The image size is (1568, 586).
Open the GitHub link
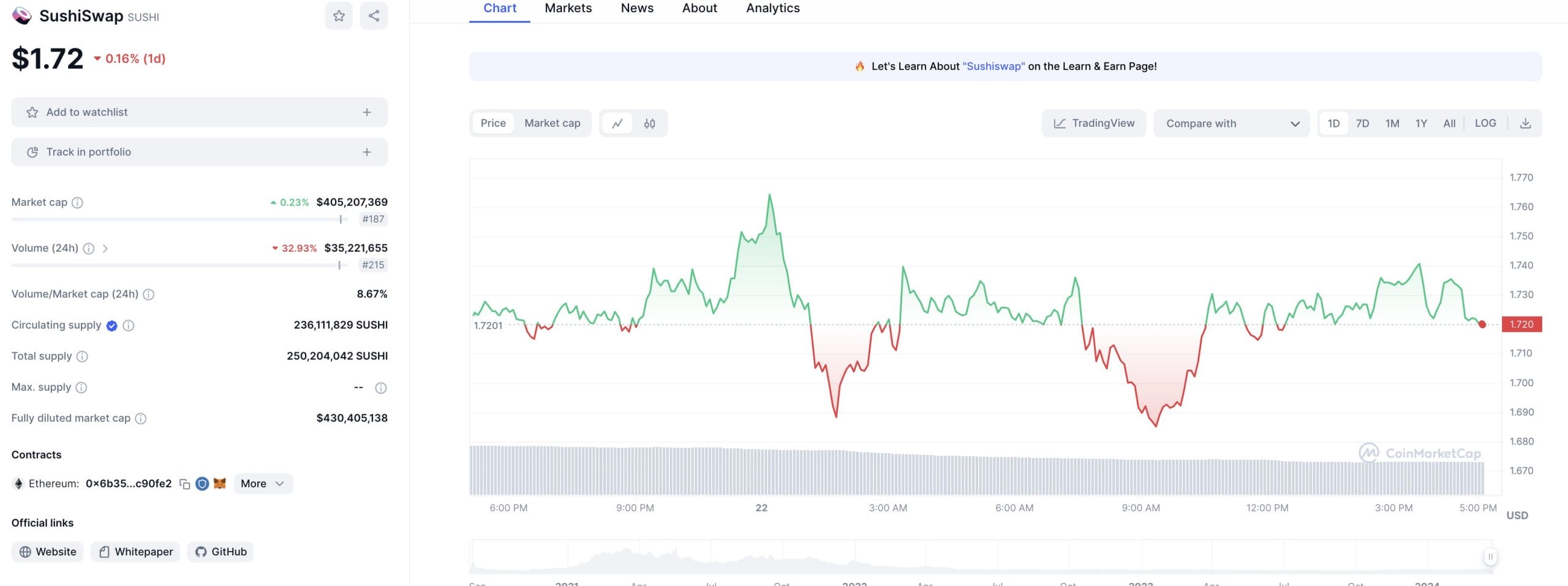click(x=221, y=552)
